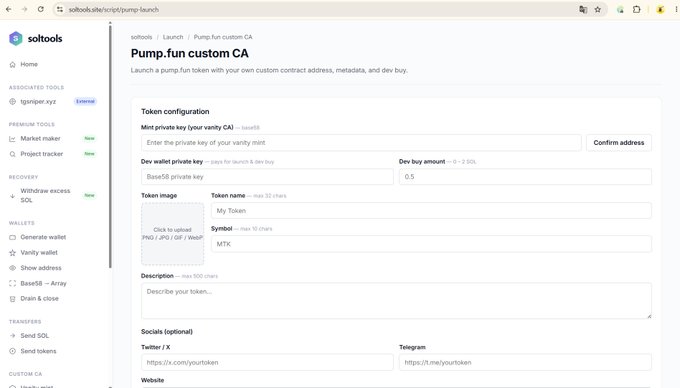Image resolution: width=680 pixels, height=388 pixels.
Task: Click the Generate wallet icon
Action: 13,237
